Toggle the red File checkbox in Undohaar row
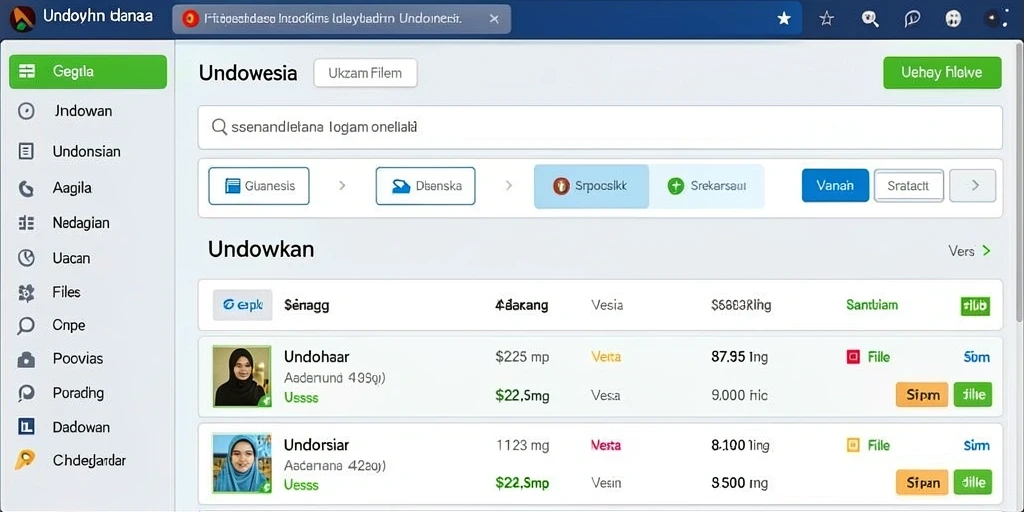Screen dimensions: 1024x512 pos(853,357)
